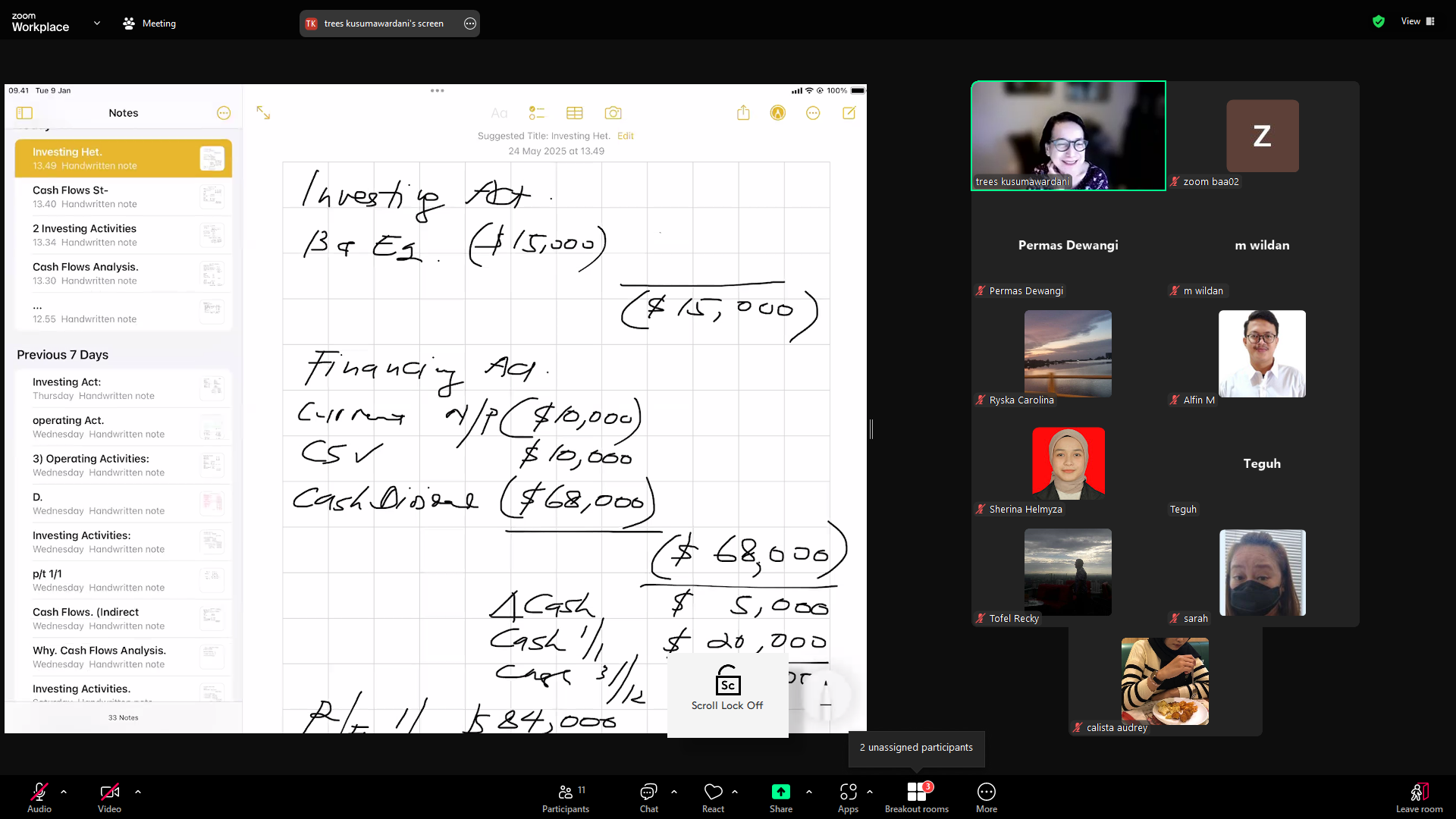The image size is (1456, 819).
Task: Expand apps options arrow
Action: 870,792
